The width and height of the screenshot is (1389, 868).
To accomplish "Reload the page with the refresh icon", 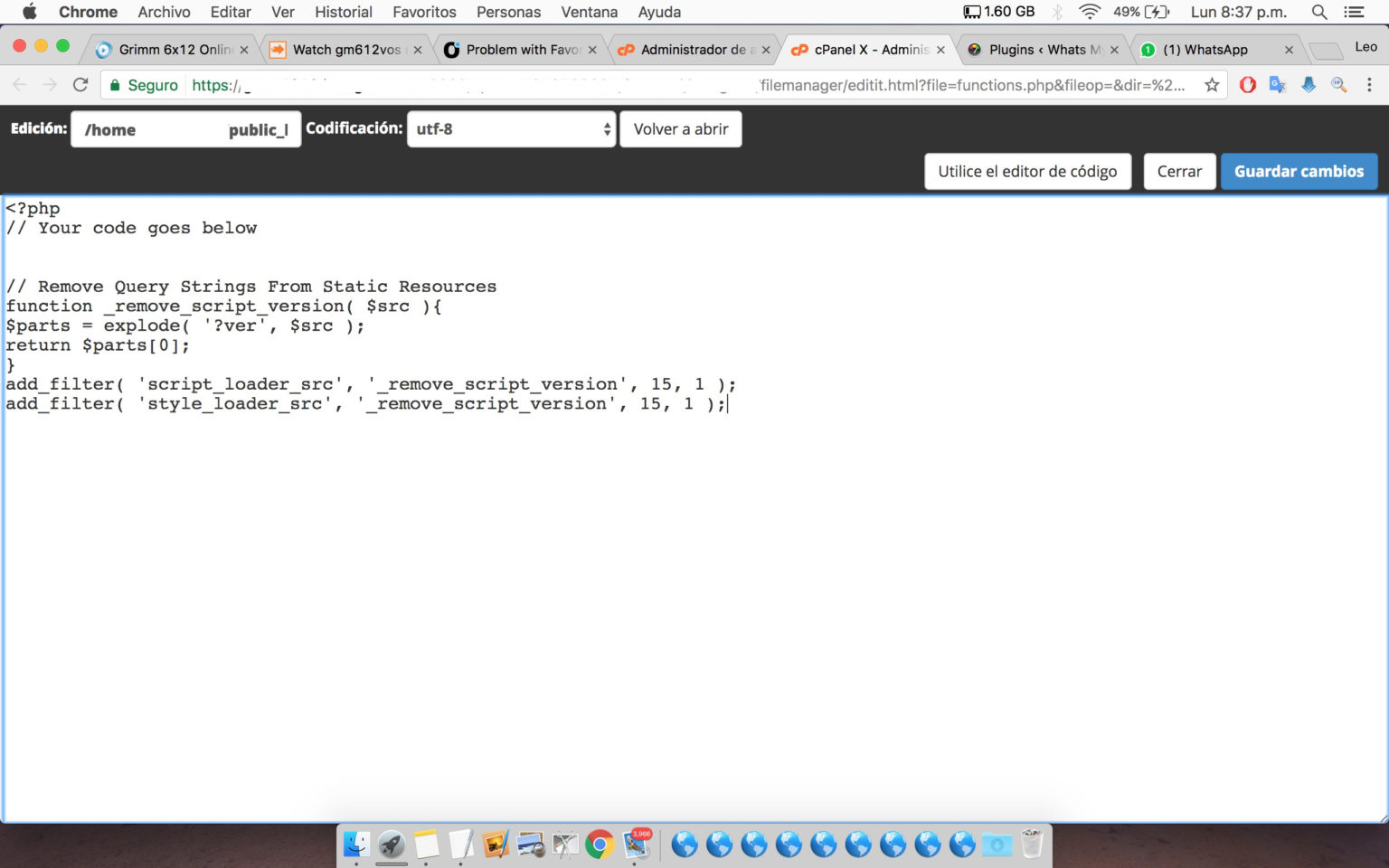I will point(80,85).
